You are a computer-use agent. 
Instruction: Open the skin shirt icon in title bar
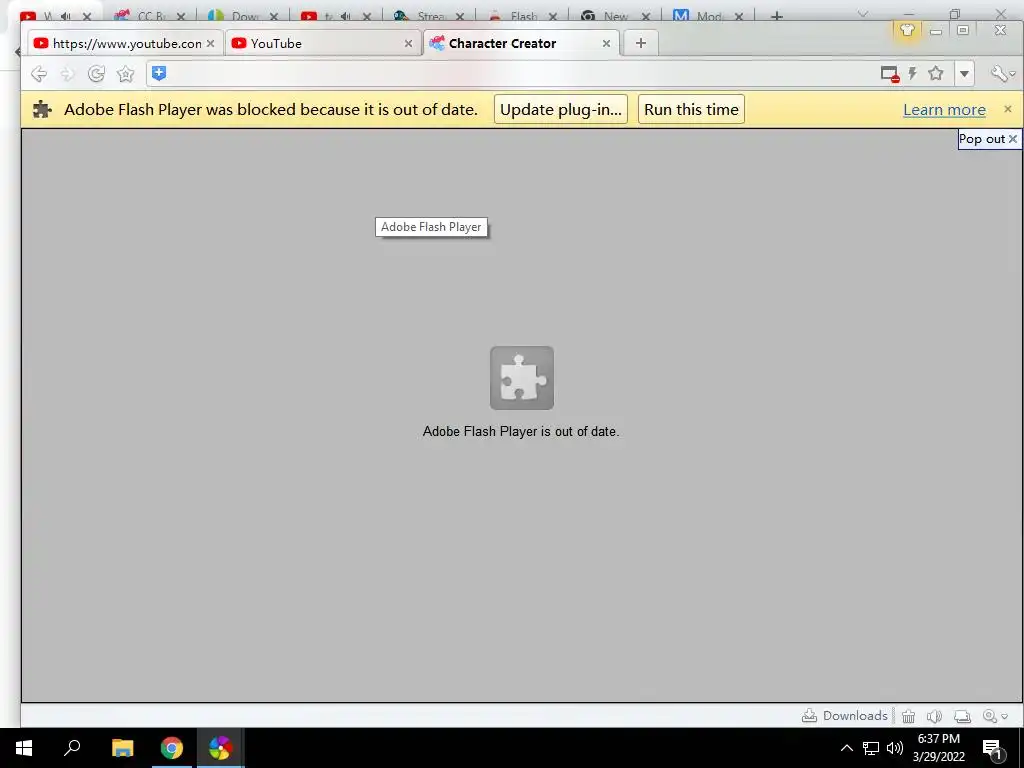(906, 29)
